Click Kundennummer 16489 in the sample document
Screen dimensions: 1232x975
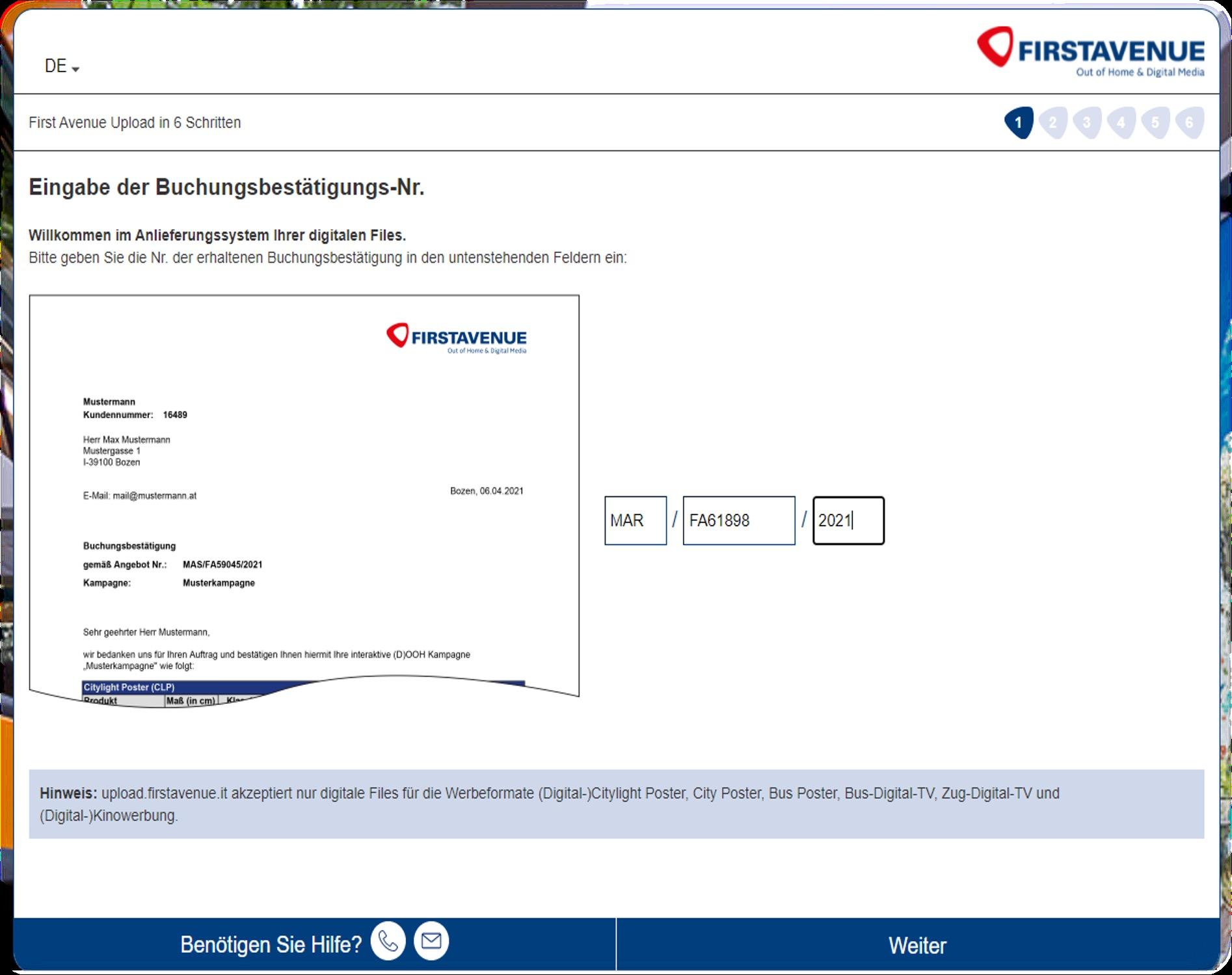click(135, 415)
